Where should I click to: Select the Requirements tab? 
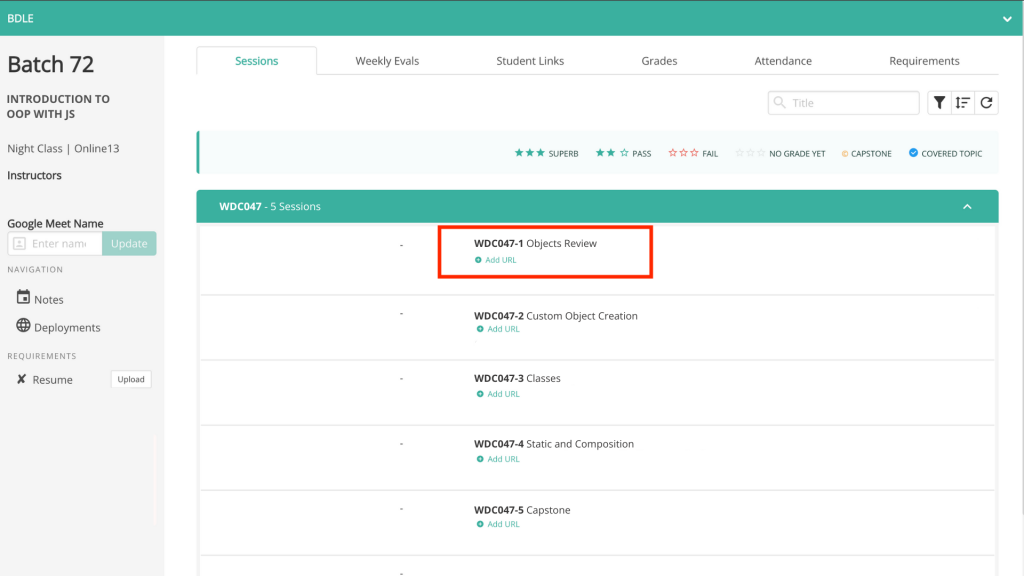coord(924,61)
